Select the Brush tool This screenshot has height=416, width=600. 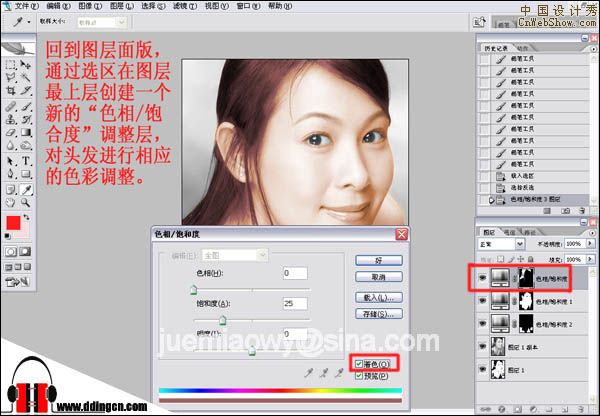(26, 106)
